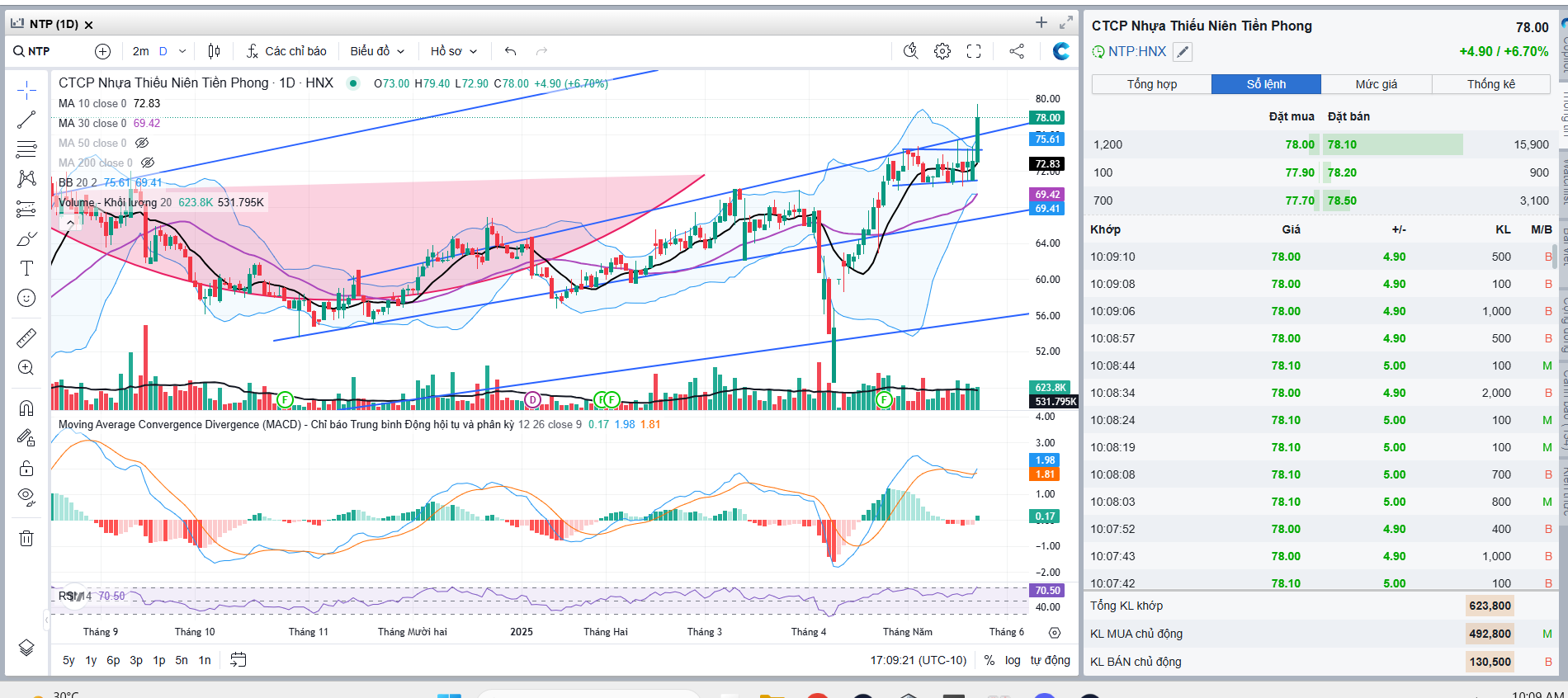Select the trend line drawing tool
1568x698 pixels.
click(x=26, y=120)
